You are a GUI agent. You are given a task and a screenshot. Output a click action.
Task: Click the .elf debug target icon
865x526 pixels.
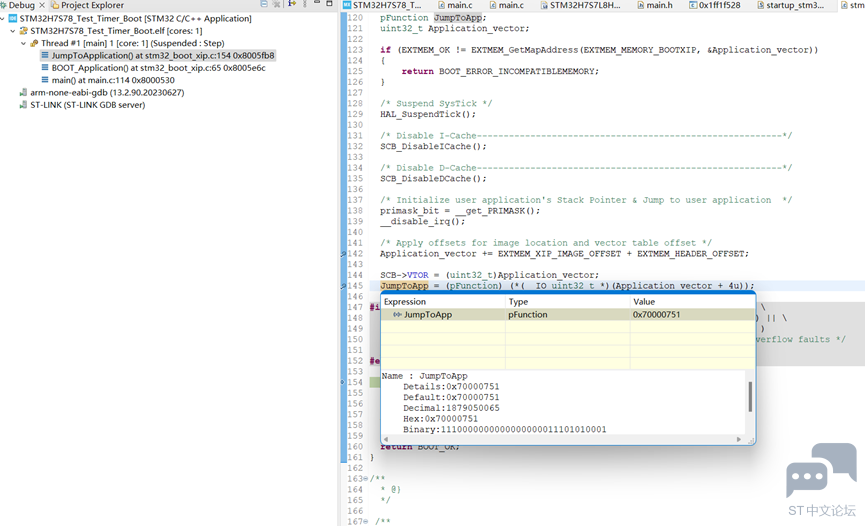[x=24, y=31]
